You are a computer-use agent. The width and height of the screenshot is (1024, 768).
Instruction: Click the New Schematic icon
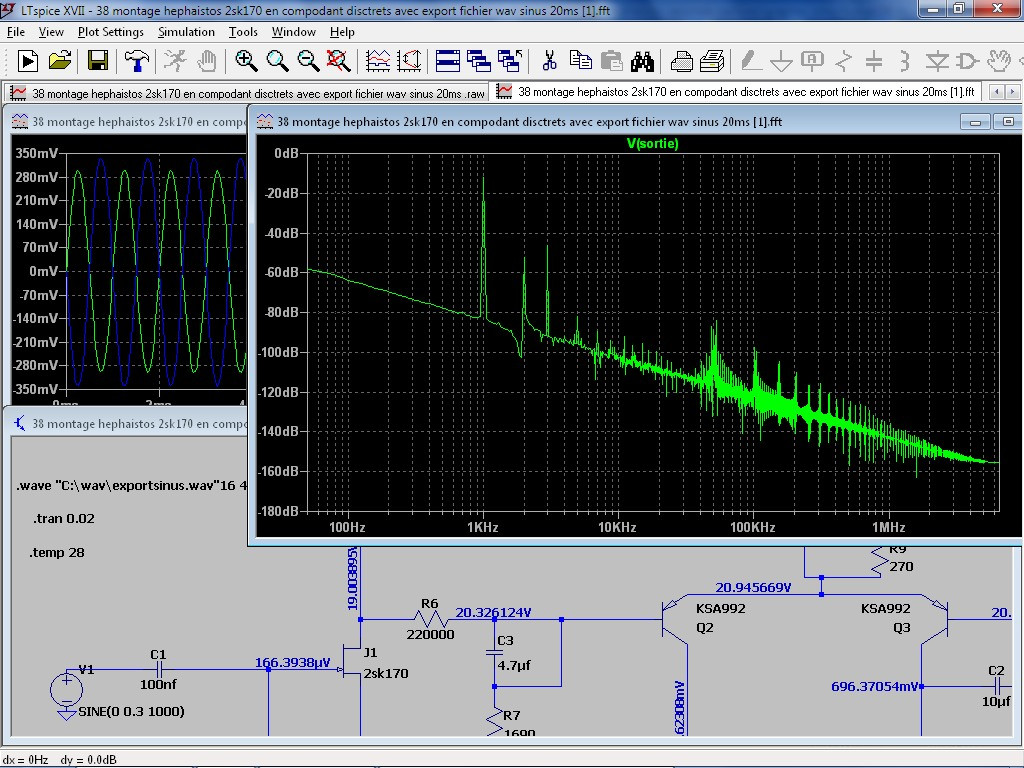28,61
